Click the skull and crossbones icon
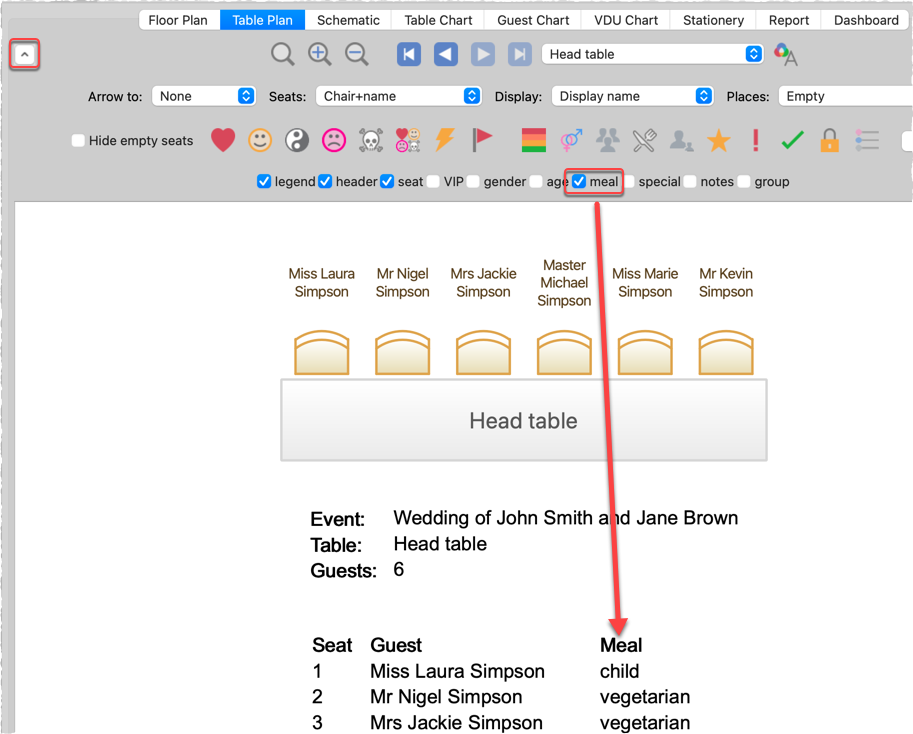 [x=371, y=141]
